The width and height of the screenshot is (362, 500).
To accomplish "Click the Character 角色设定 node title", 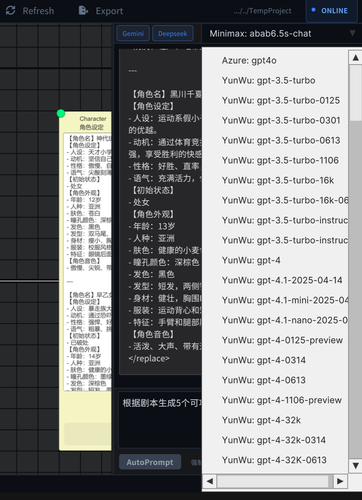I will click(x=92, y=123).
